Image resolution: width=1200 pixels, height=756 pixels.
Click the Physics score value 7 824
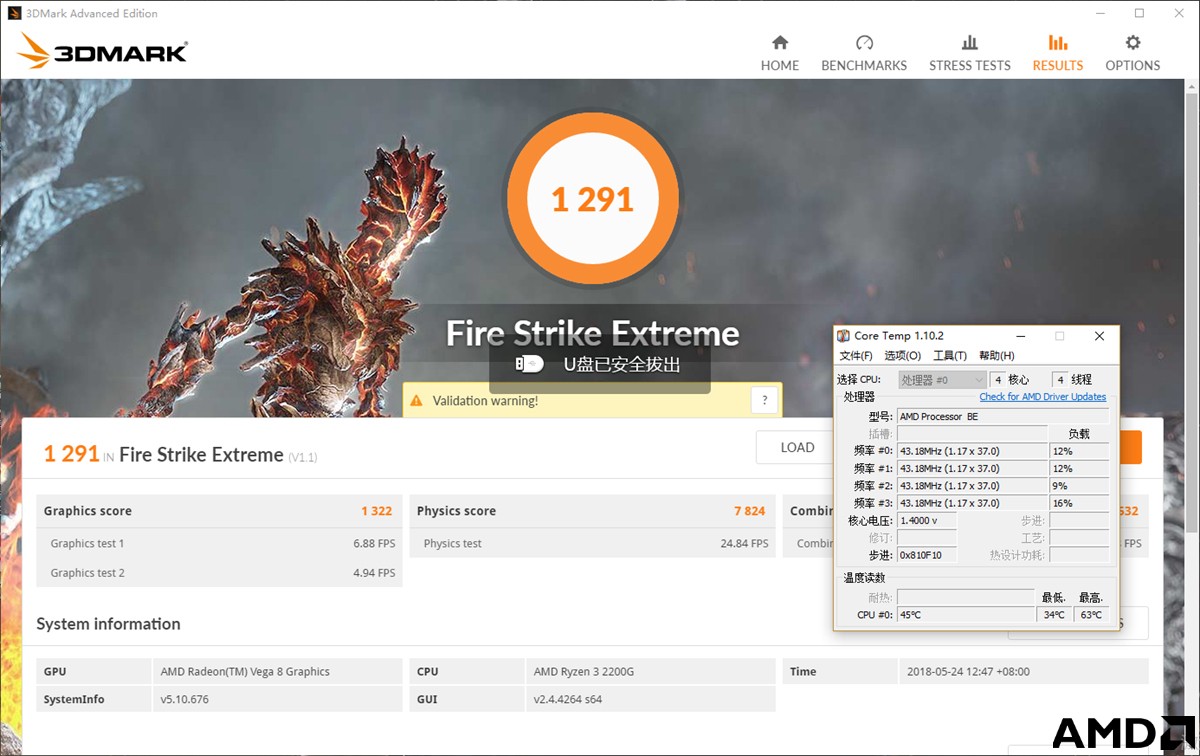click(749, 511)
